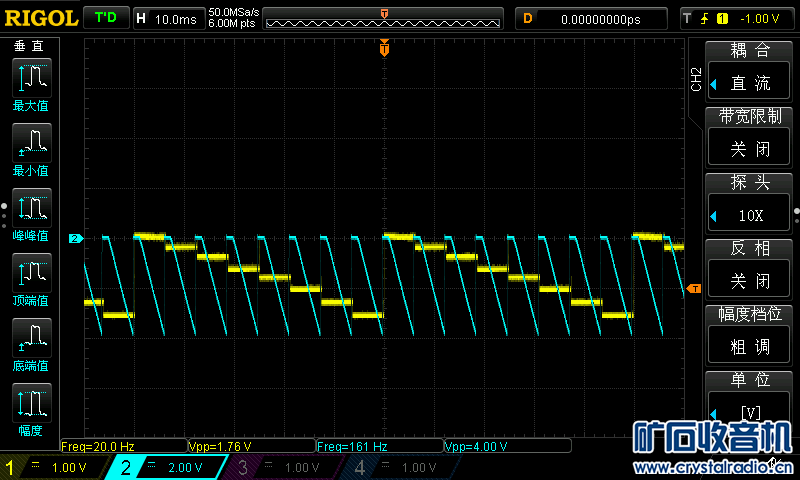Select the 峰峰值 (peak-to-peak) measurement icon
The width and height of the screenshot is (800, 480).
[30, 208]
